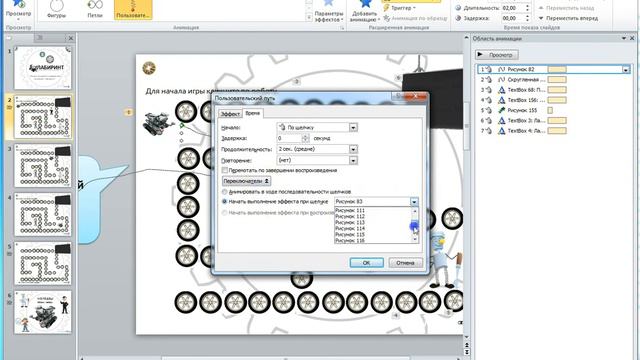Image resolution: width=640 pixels, height=360 pixels.
Task: Select the Петли motion path effect
Action: coord(95,10)
